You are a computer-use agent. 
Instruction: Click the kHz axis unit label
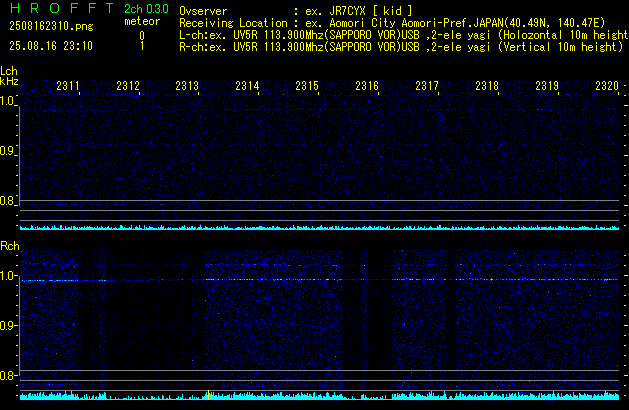[9, 81]
